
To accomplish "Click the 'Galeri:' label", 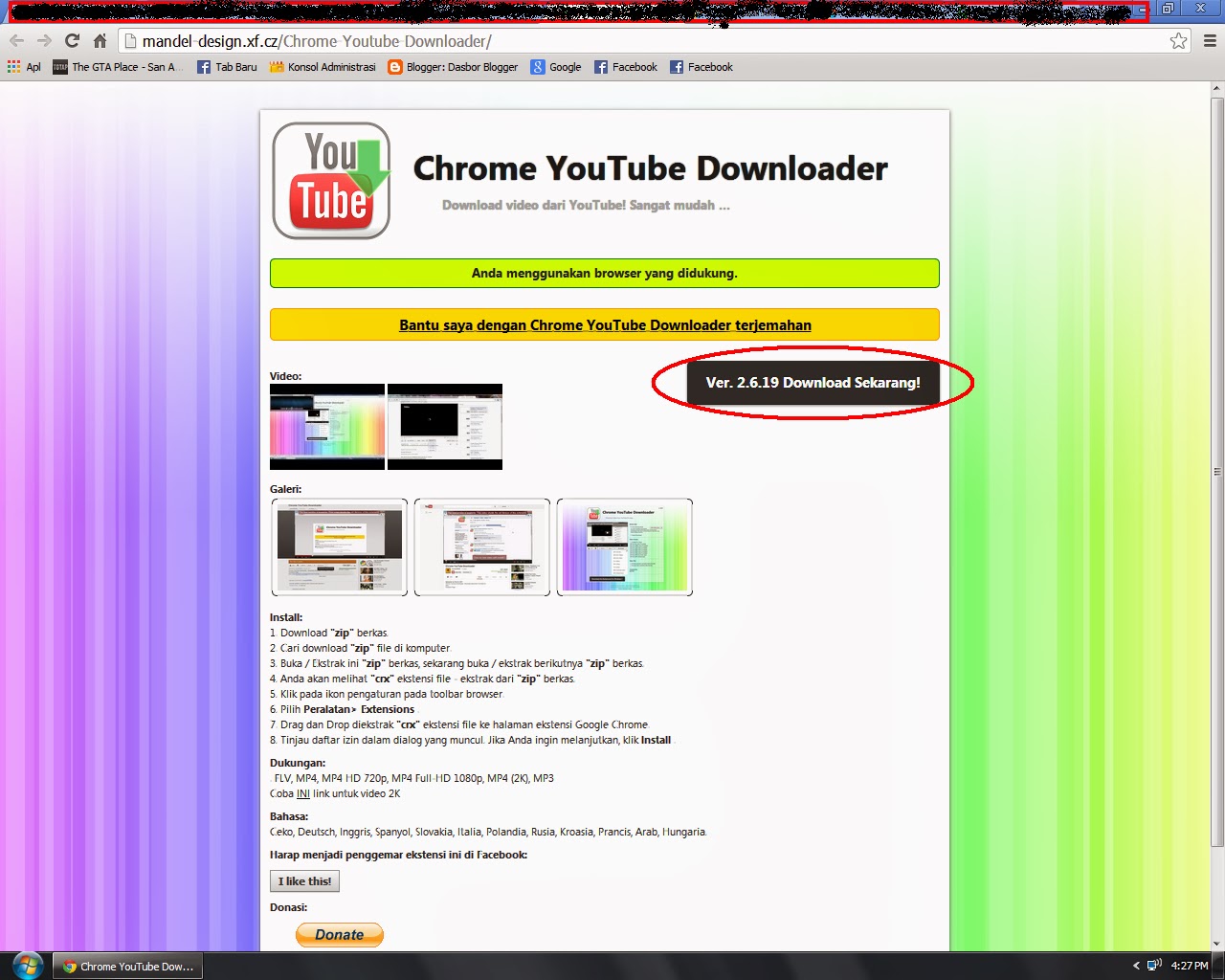I will [286, 489].
